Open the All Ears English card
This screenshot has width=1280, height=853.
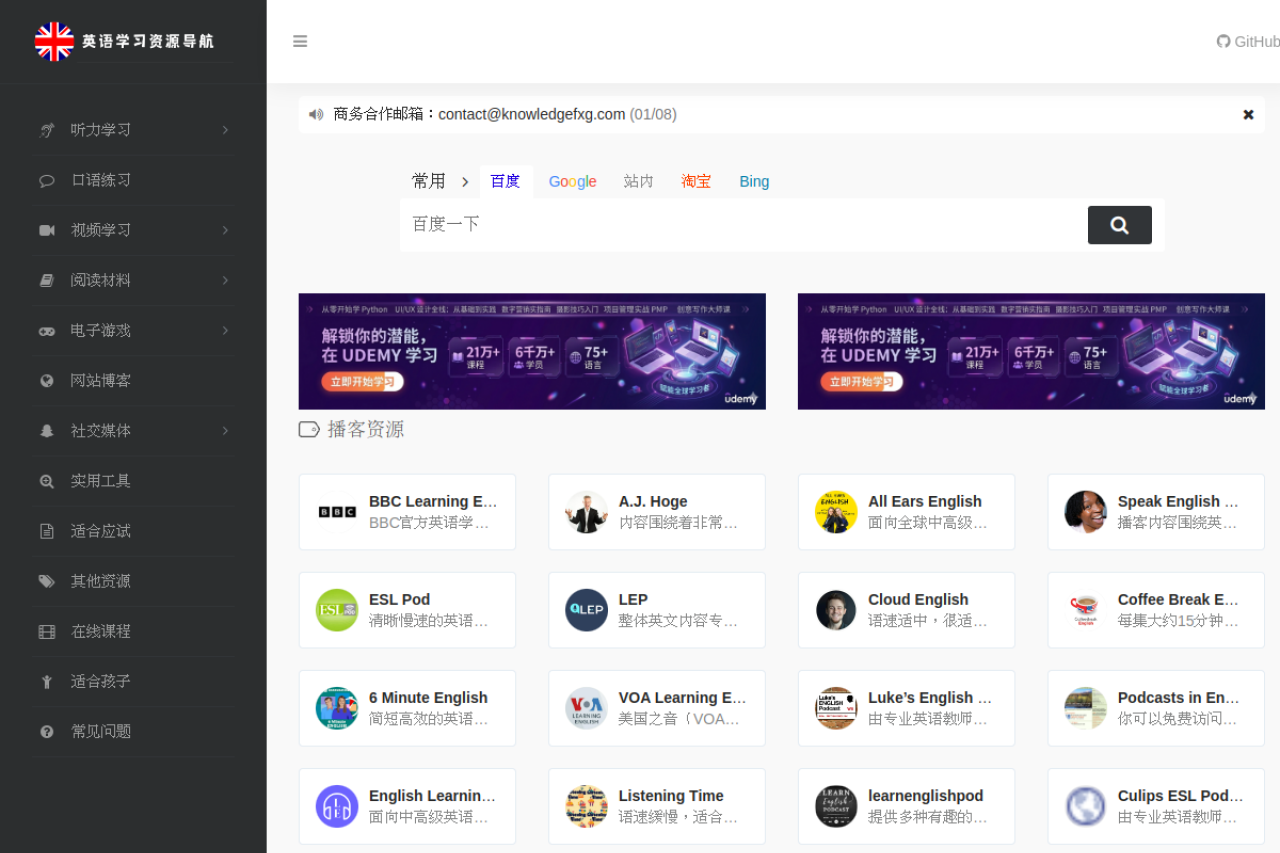(906, 512)
